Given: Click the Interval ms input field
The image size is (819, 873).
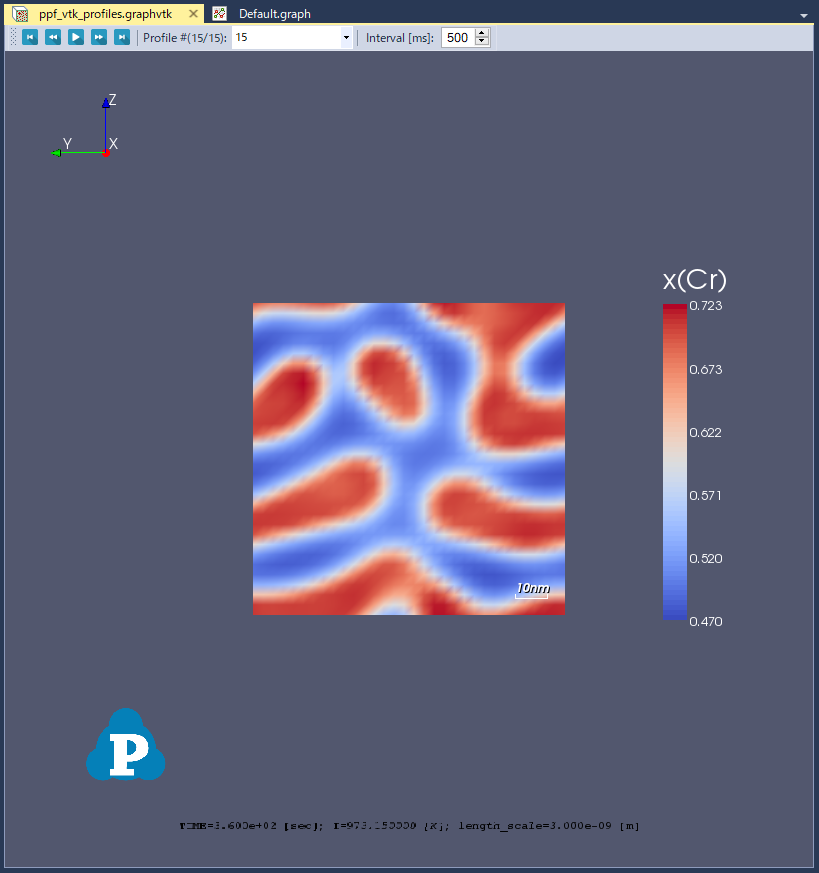Looking at the screenshot, I should click(x=457, y=37).
